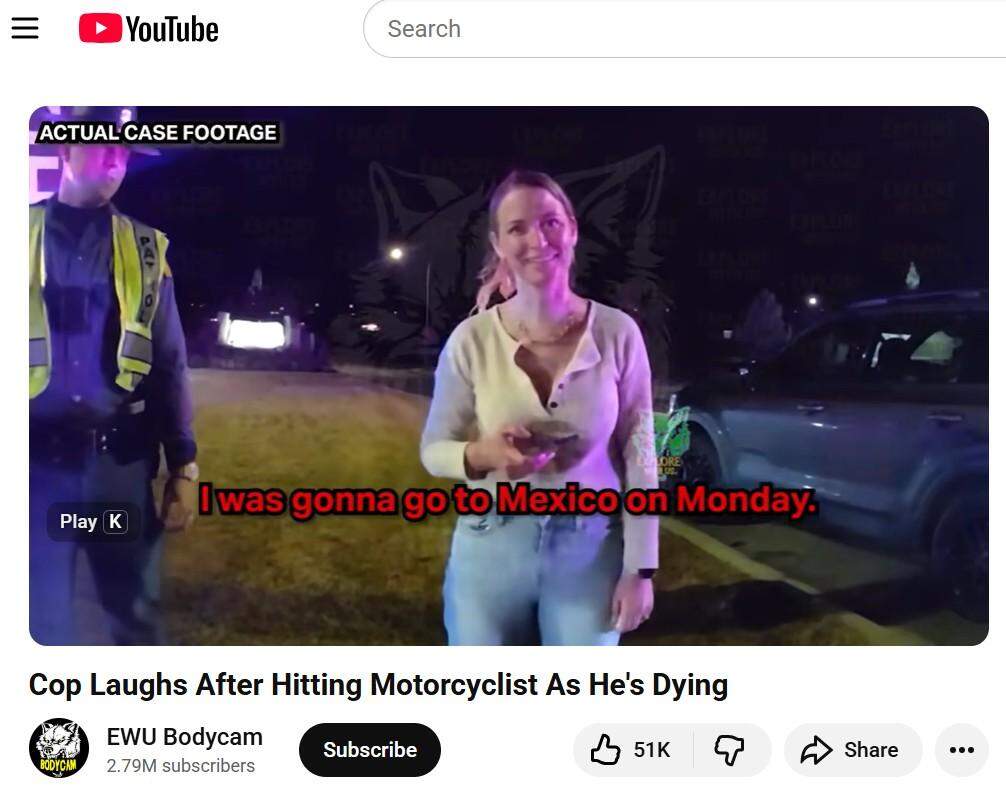Click the 2.79M subscribers text
Image resolution: width=1006 pixels, height=793 pixels.
(x=180, y=766)
